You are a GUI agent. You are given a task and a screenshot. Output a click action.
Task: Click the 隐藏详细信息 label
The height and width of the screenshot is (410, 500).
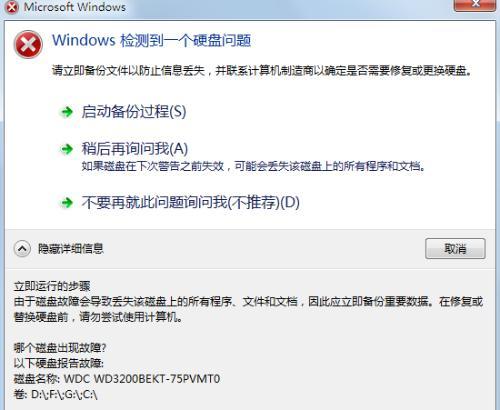pyautogui.click(x=71, y=249)
